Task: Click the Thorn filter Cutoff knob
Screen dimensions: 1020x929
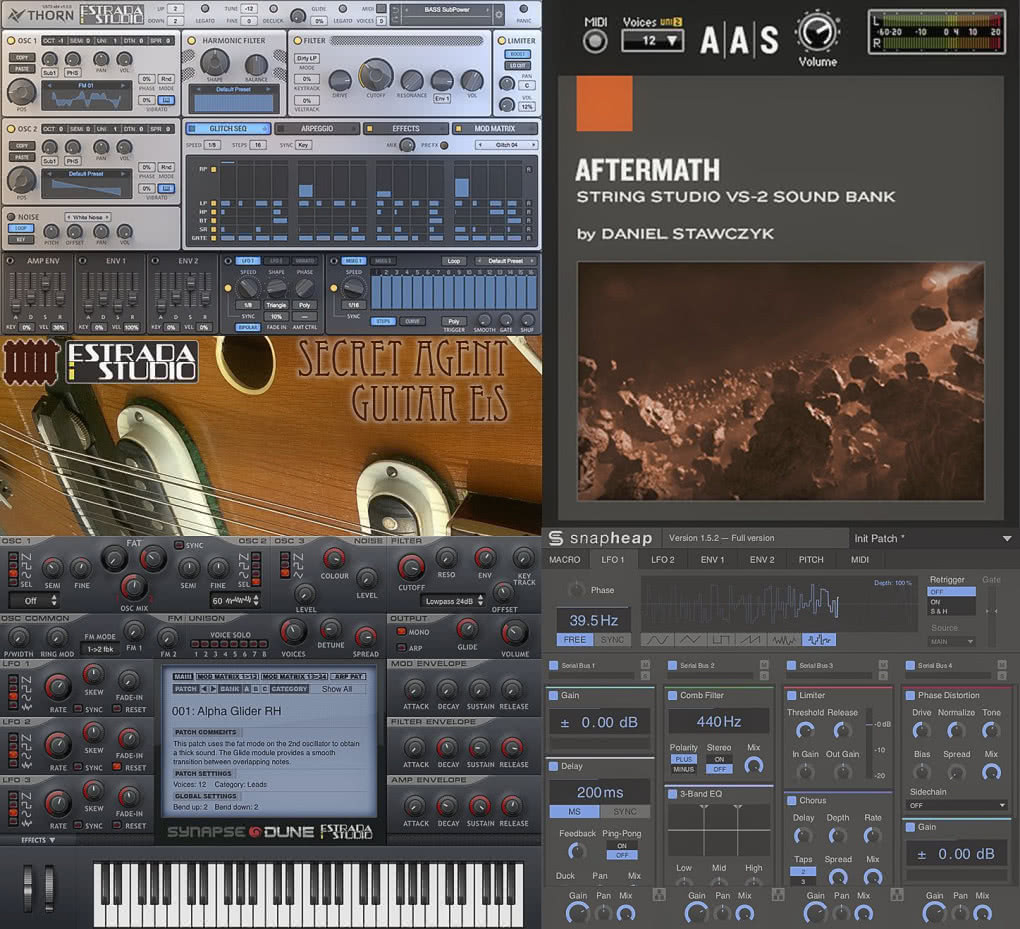Action: pos(375,75)
